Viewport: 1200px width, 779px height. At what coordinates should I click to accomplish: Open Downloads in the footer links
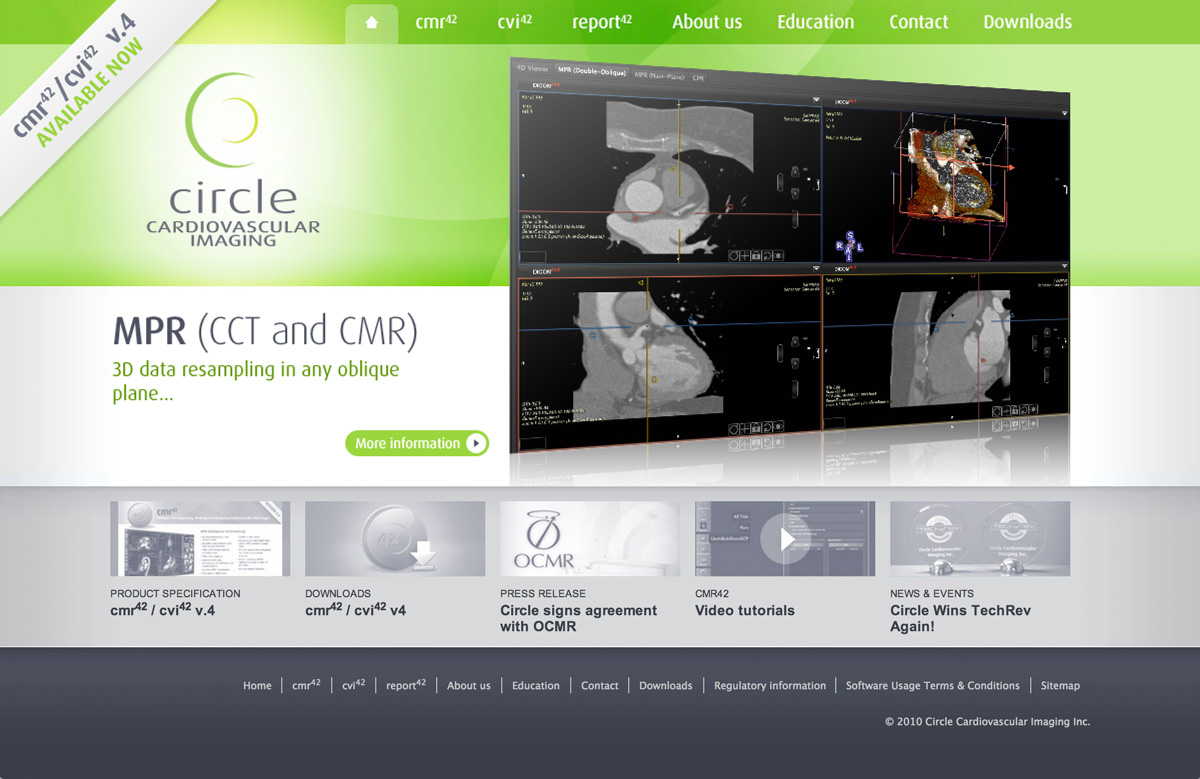(x=666, y=686)
